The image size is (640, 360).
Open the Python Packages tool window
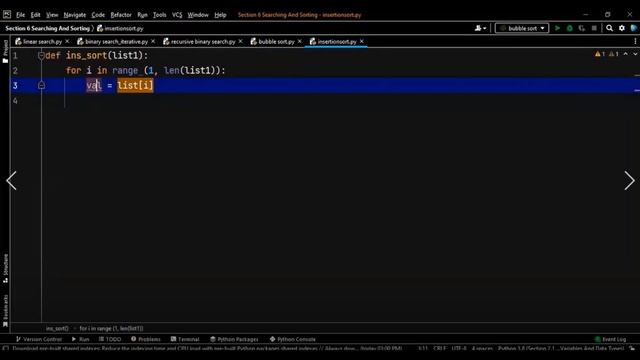coord(234,339)
